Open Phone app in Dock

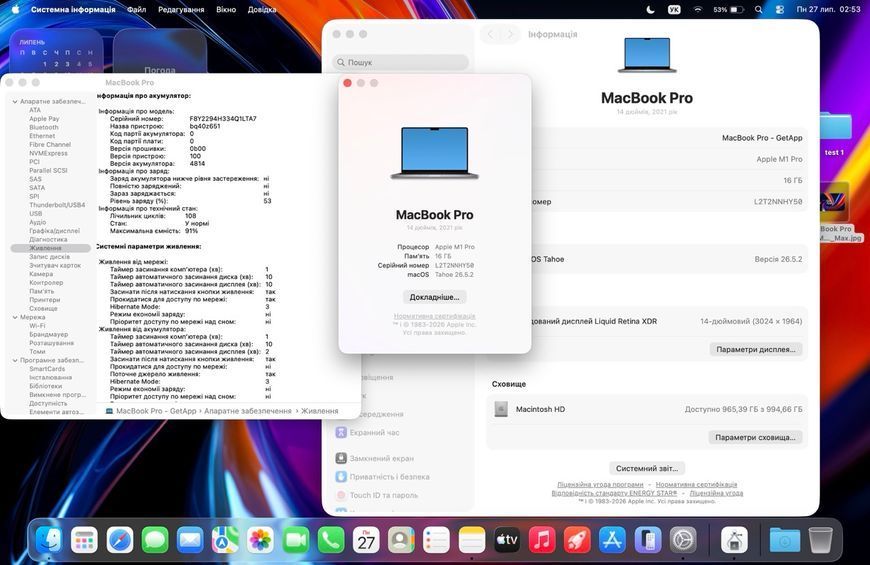click(x=331, y=539)
